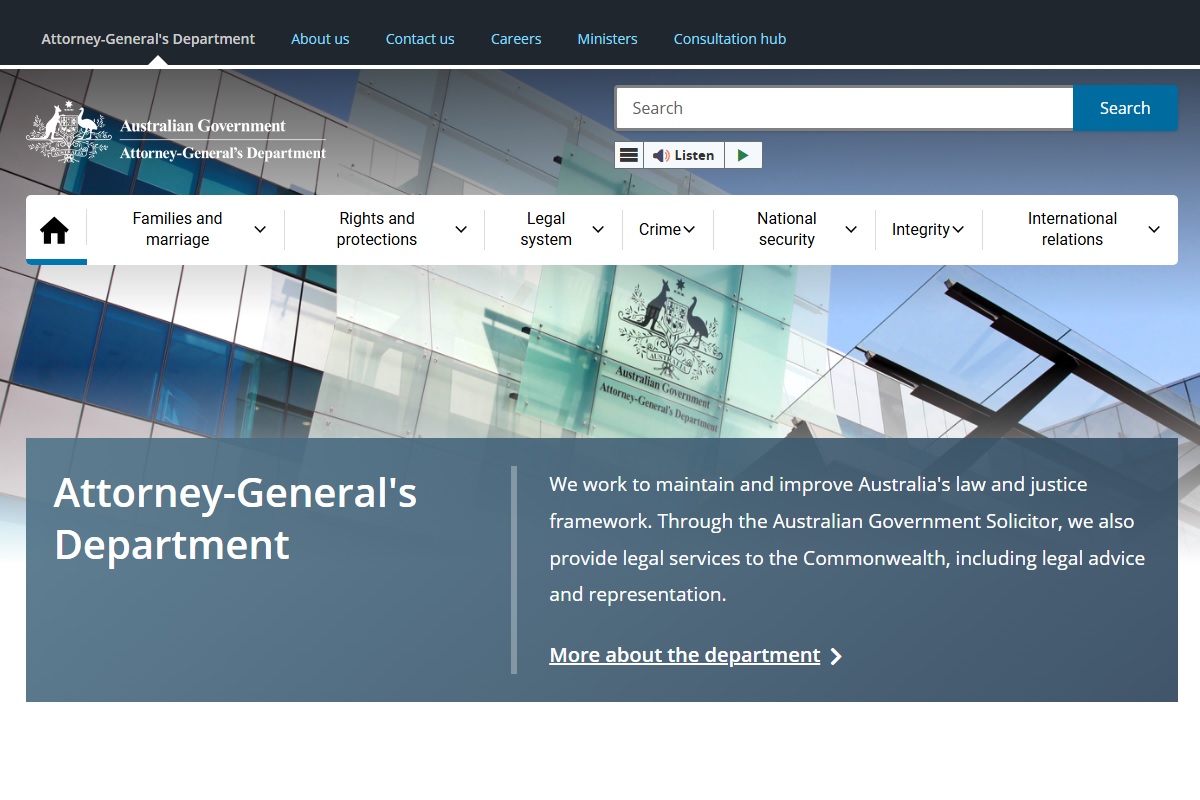Go to the Careers page
The width and height of the screenshot is (1200, 800).
click(x=516, y=39)
